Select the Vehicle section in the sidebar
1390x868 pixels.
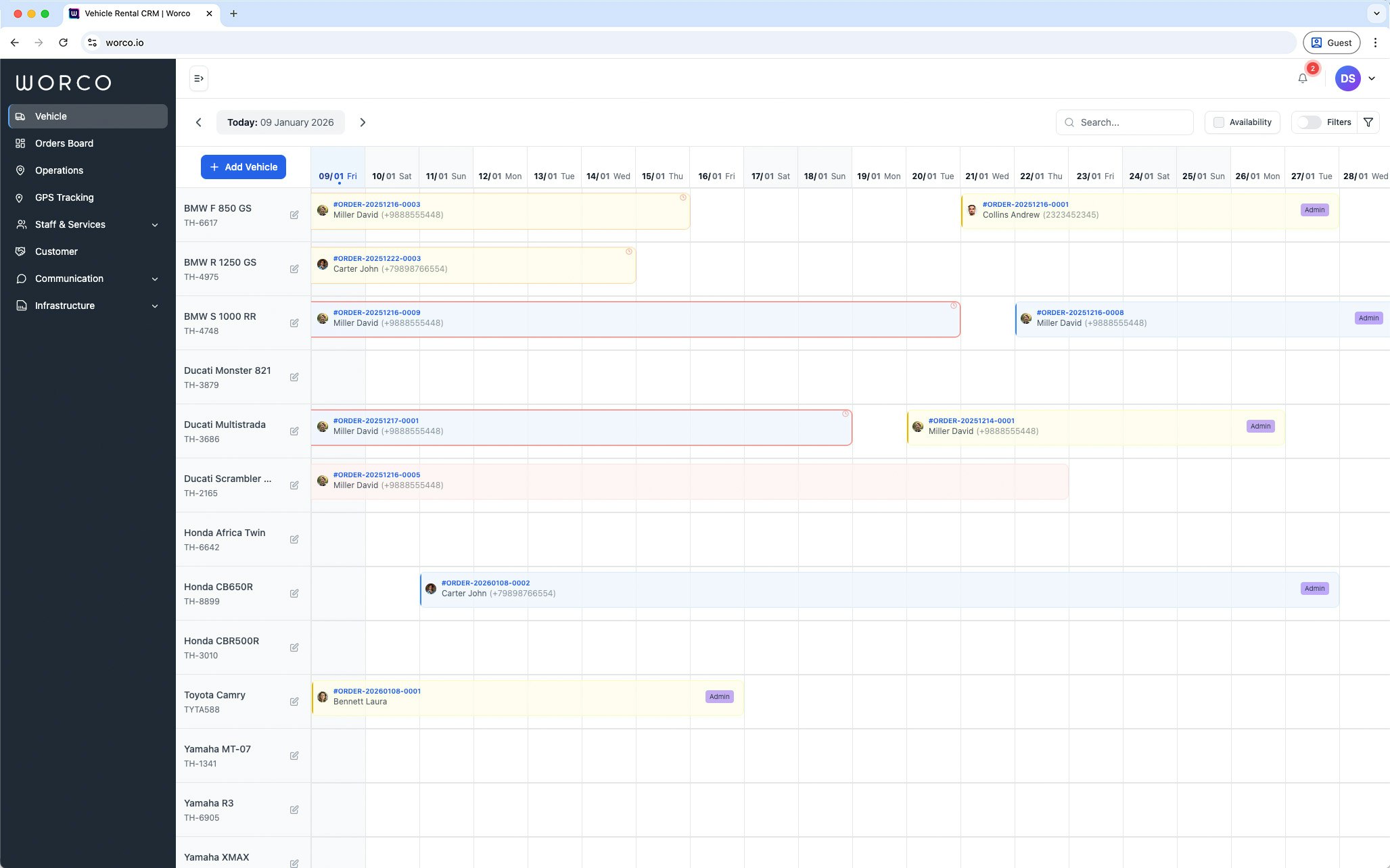pyautogui.click(x=51, y=116)
